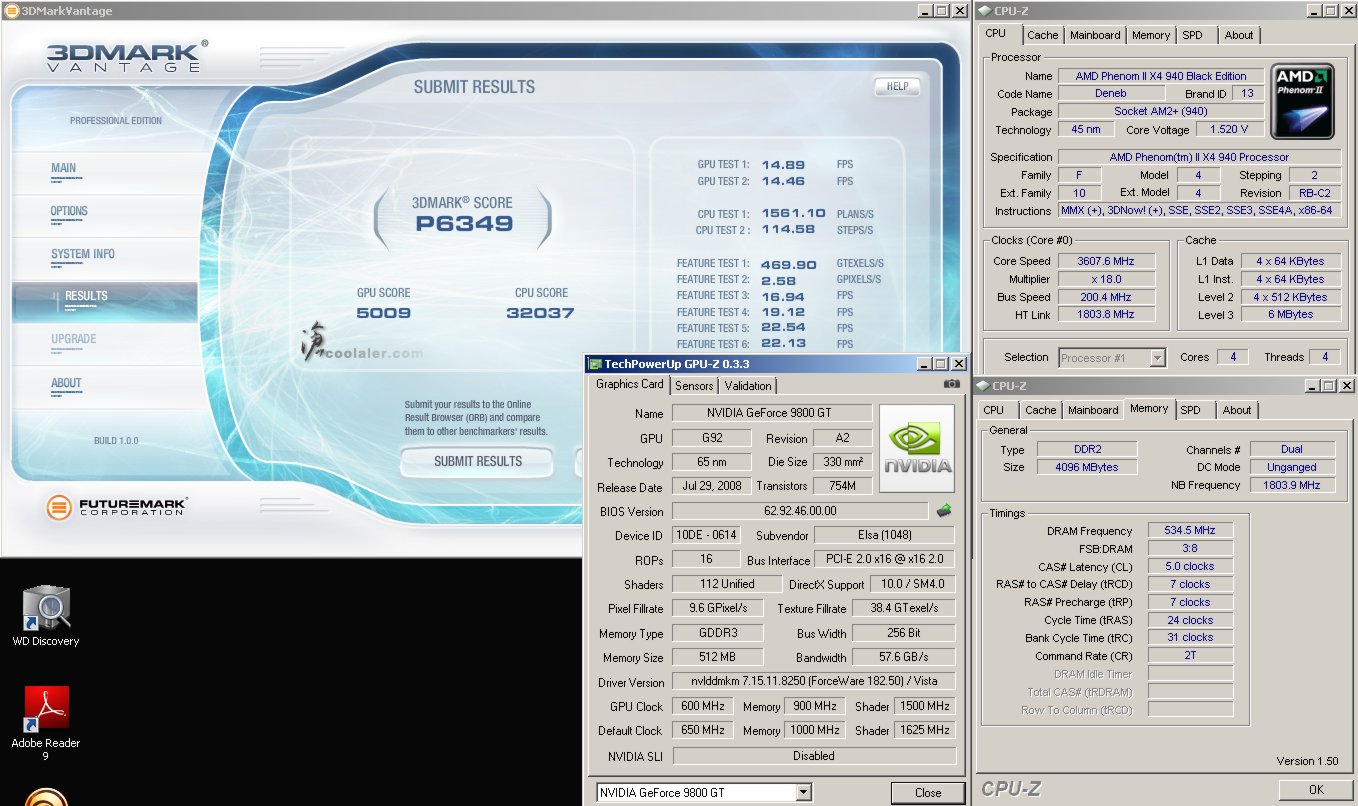Open the Processor #1 selection dropdown

click(x=1158, y=357)
